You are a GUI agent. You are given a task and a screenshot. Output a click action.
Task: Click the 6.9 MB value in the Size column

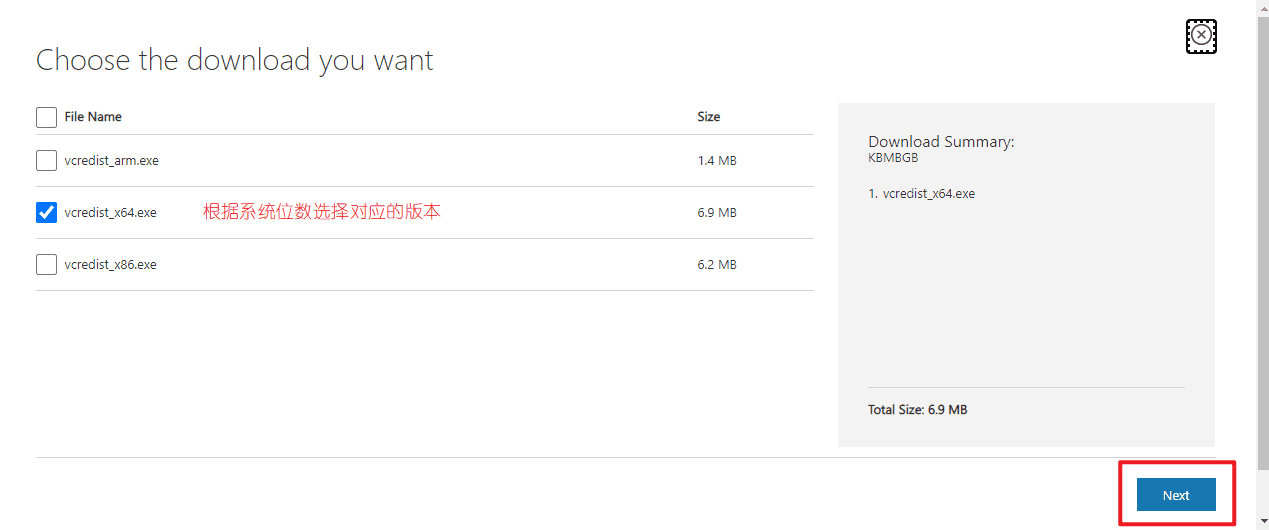[717, 212]
